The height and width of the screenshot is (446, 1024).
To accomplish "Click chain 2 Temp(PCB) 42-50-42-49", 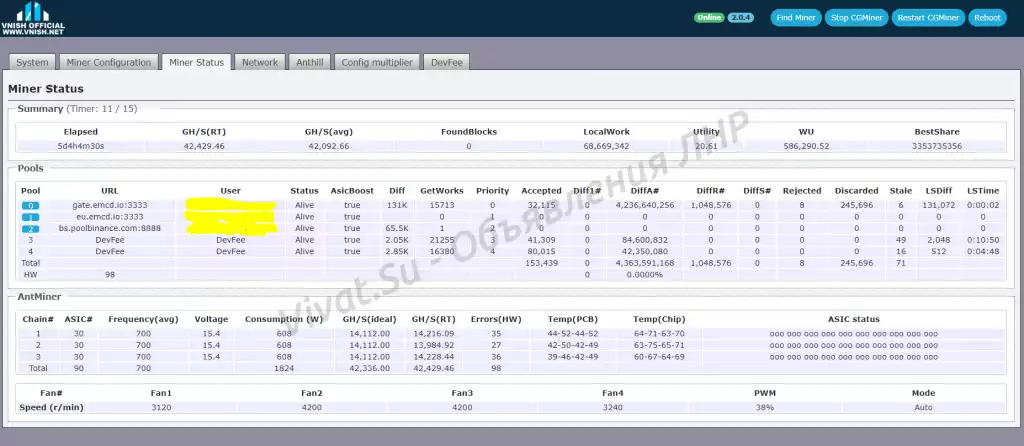I will 573,345.
